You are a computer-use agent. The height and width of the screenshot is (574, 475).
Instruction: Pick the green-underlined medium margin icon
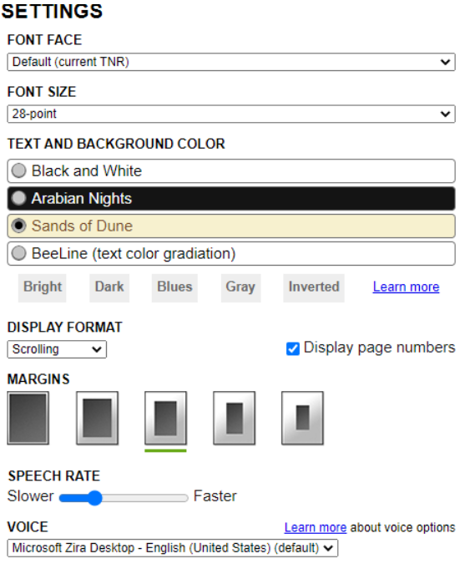click(x=165, y=418)
